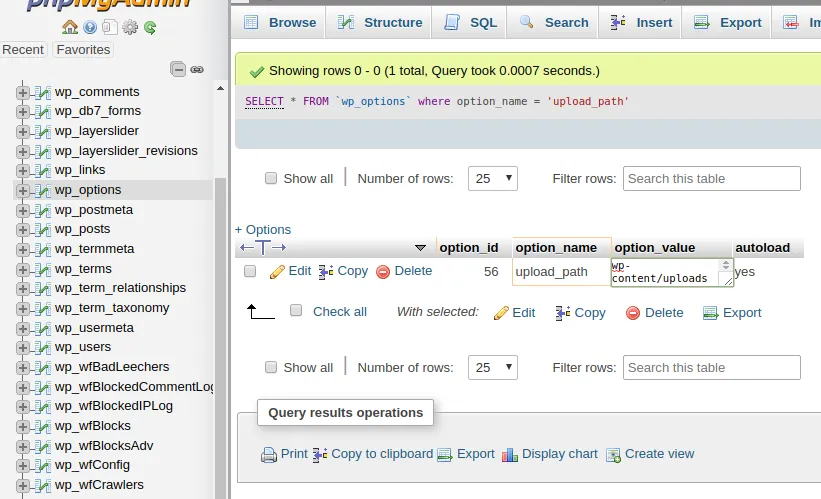
Task: Click wp_db7_forms table icon
Action: (43, 112)
